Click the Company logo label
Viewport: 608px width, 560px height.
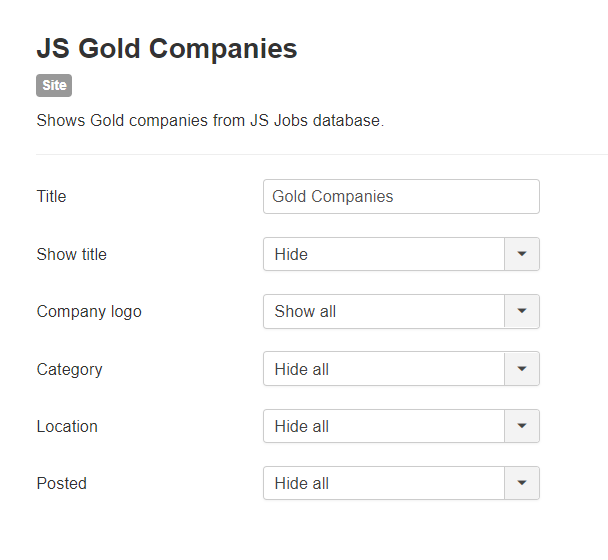89,311
